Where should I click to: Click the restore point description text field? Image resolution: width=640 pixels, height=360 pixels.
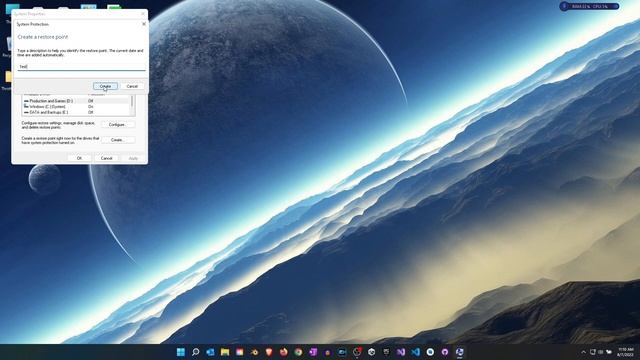tap(81, 66)
